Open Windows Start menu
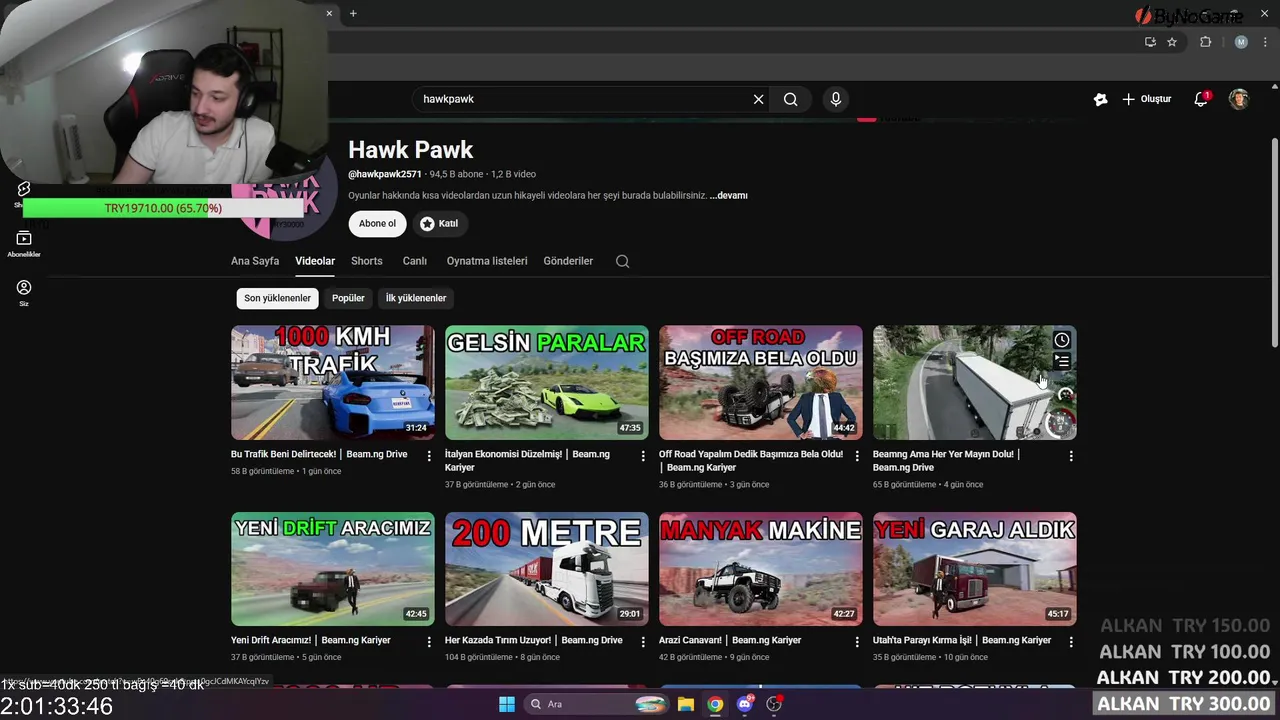The image size is (1280, 720). click(x=507, y=704)
